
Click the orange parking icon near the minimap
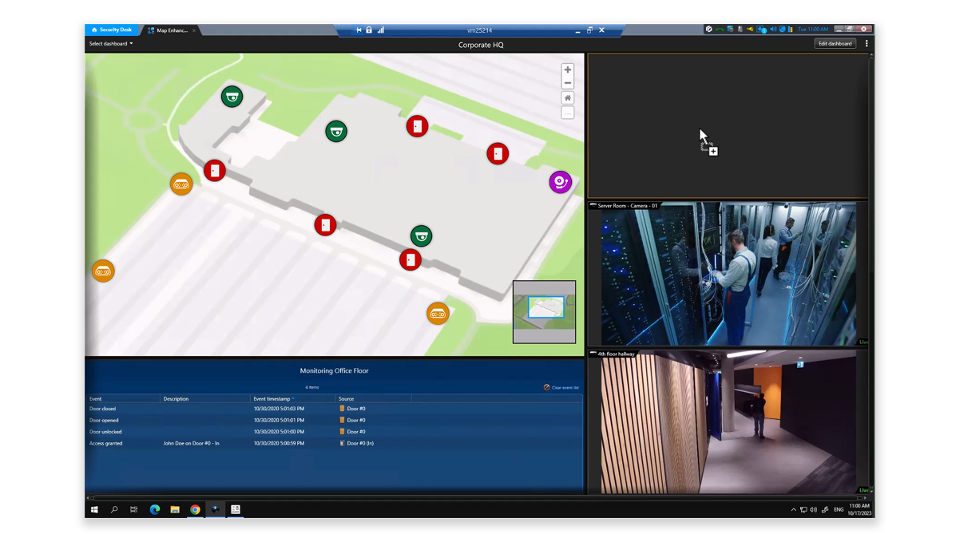click(438, 314)
